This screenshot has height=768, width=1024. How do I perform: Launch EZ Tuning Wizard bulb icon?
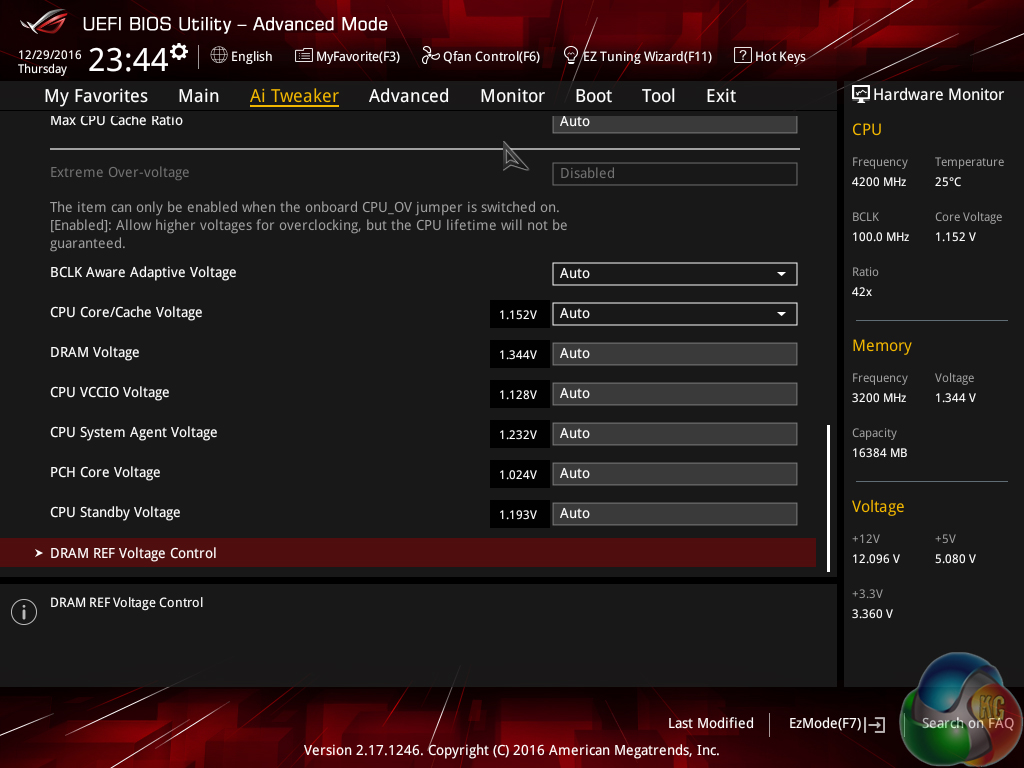click(x=571, y=56)
